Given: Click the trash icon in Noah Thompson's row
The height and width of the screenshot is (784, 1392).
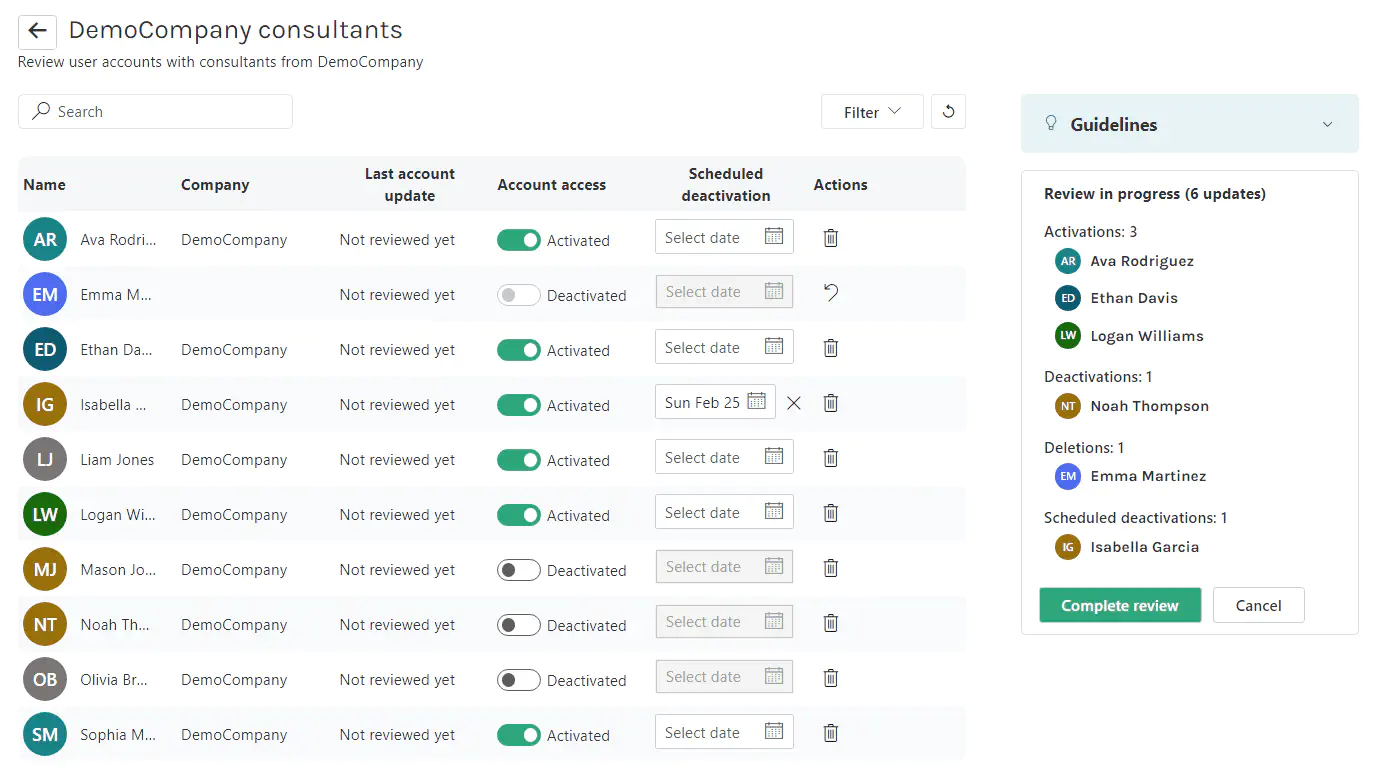Looking at the screenshot, I should [x=830, y=623].
